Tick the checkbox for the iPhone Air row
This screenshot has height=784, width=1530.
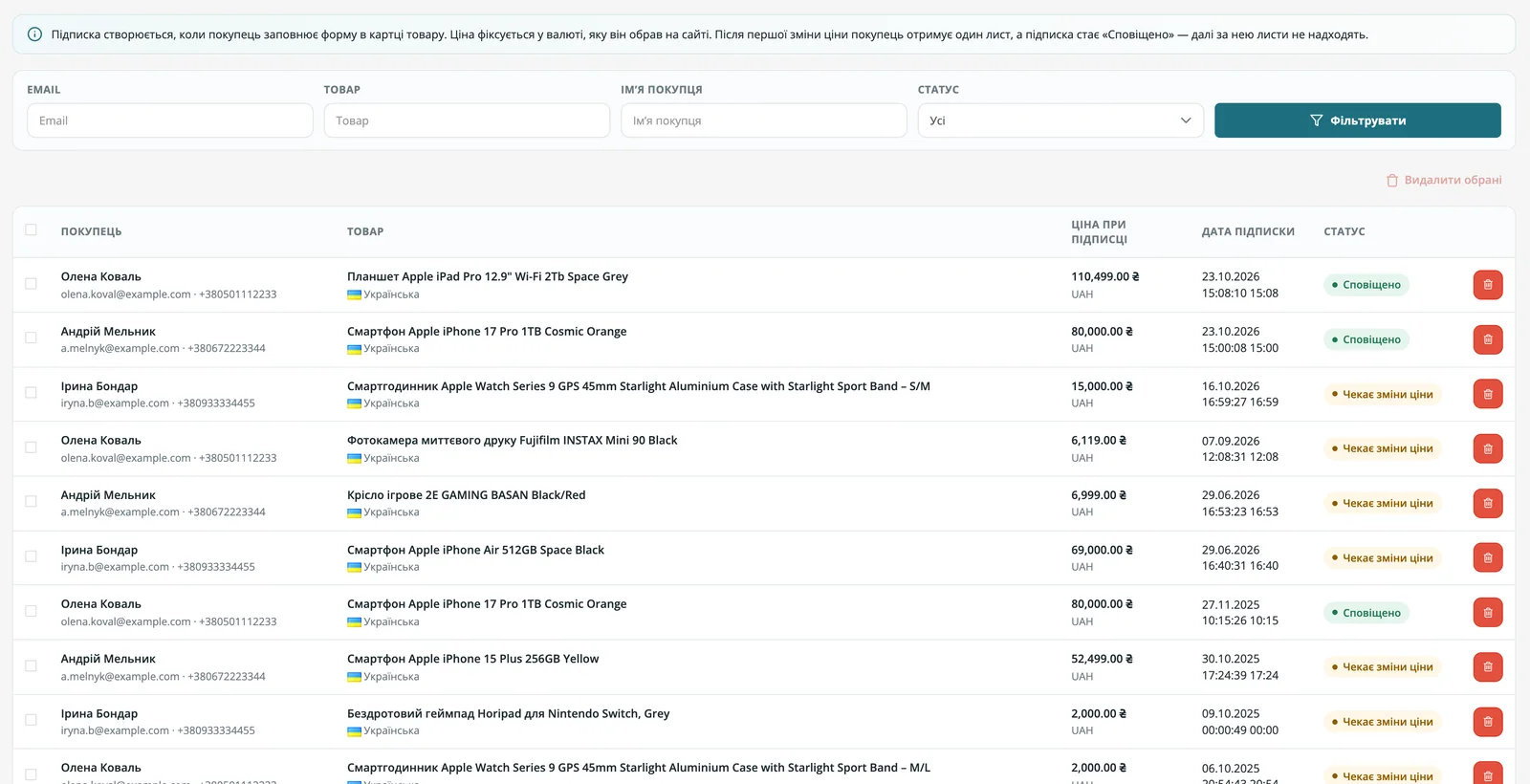(31, 556)
